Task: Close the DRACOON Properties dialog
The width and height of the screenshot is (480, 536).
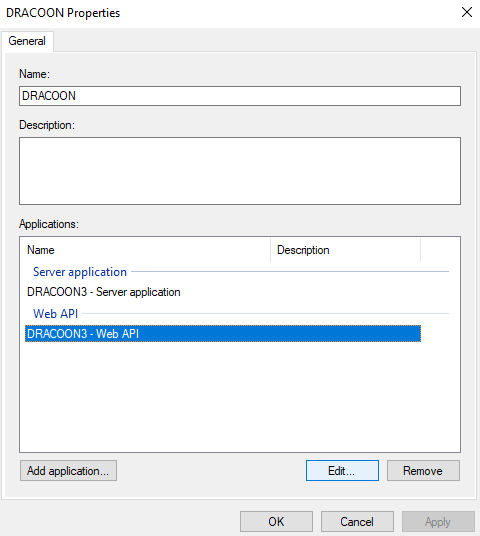Action: [x=467, y=12]
